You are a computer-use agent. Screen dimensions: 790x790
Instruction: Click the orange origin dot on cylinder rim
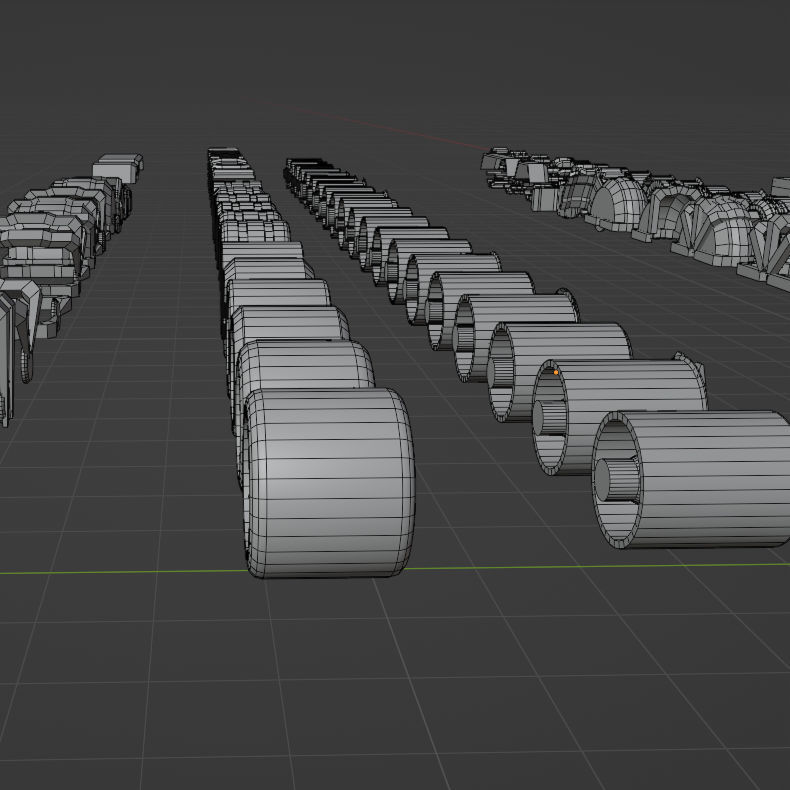point(556,372)
